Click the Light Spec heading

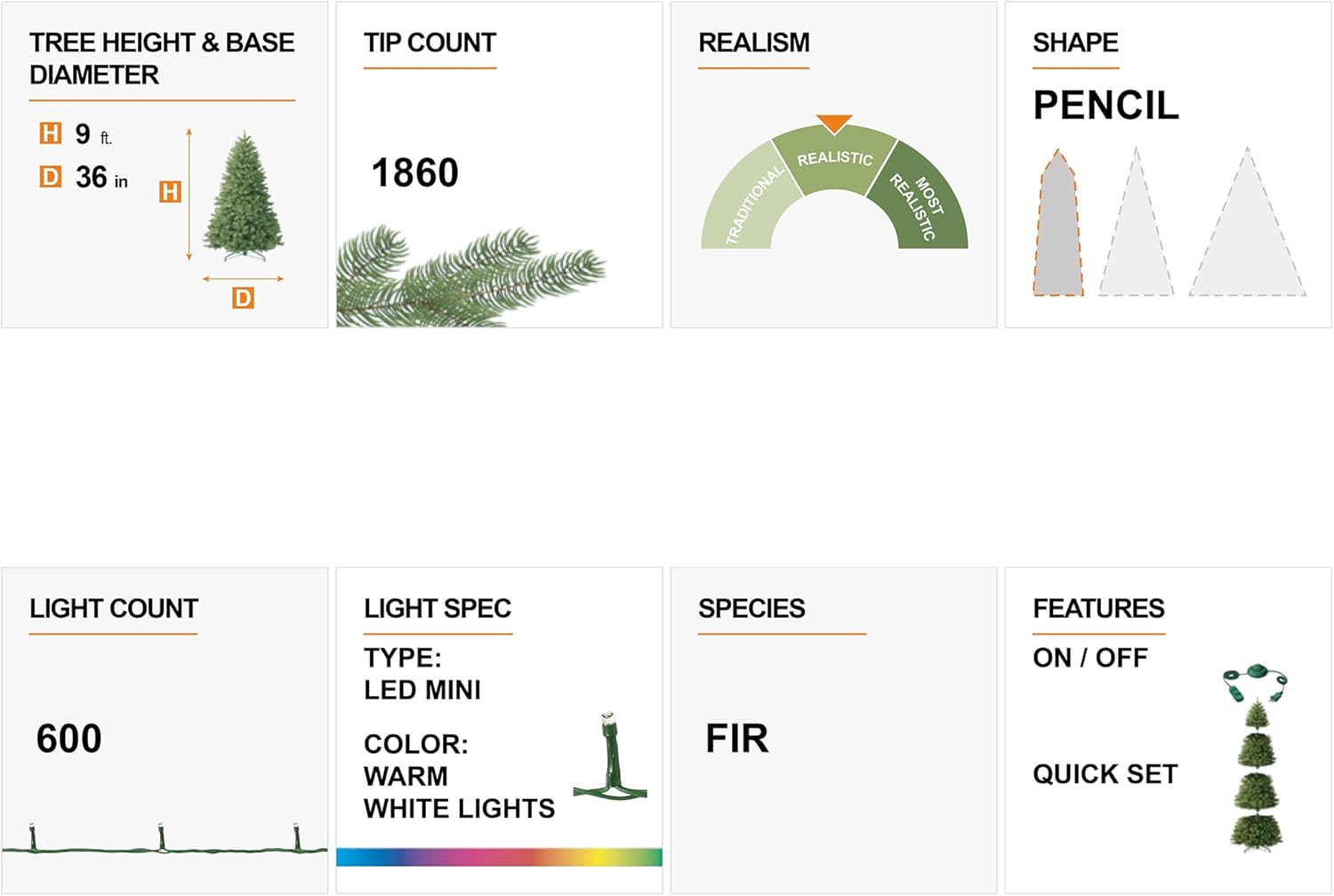tap(438, 609)
